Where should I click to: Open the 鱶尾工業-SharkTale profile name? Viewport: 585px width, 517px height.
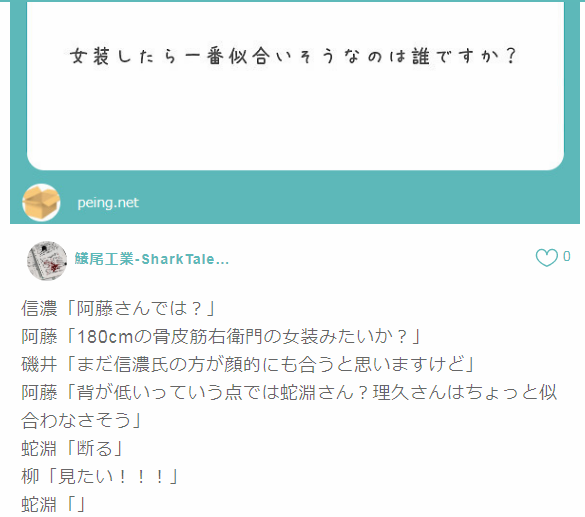point(151,259)
